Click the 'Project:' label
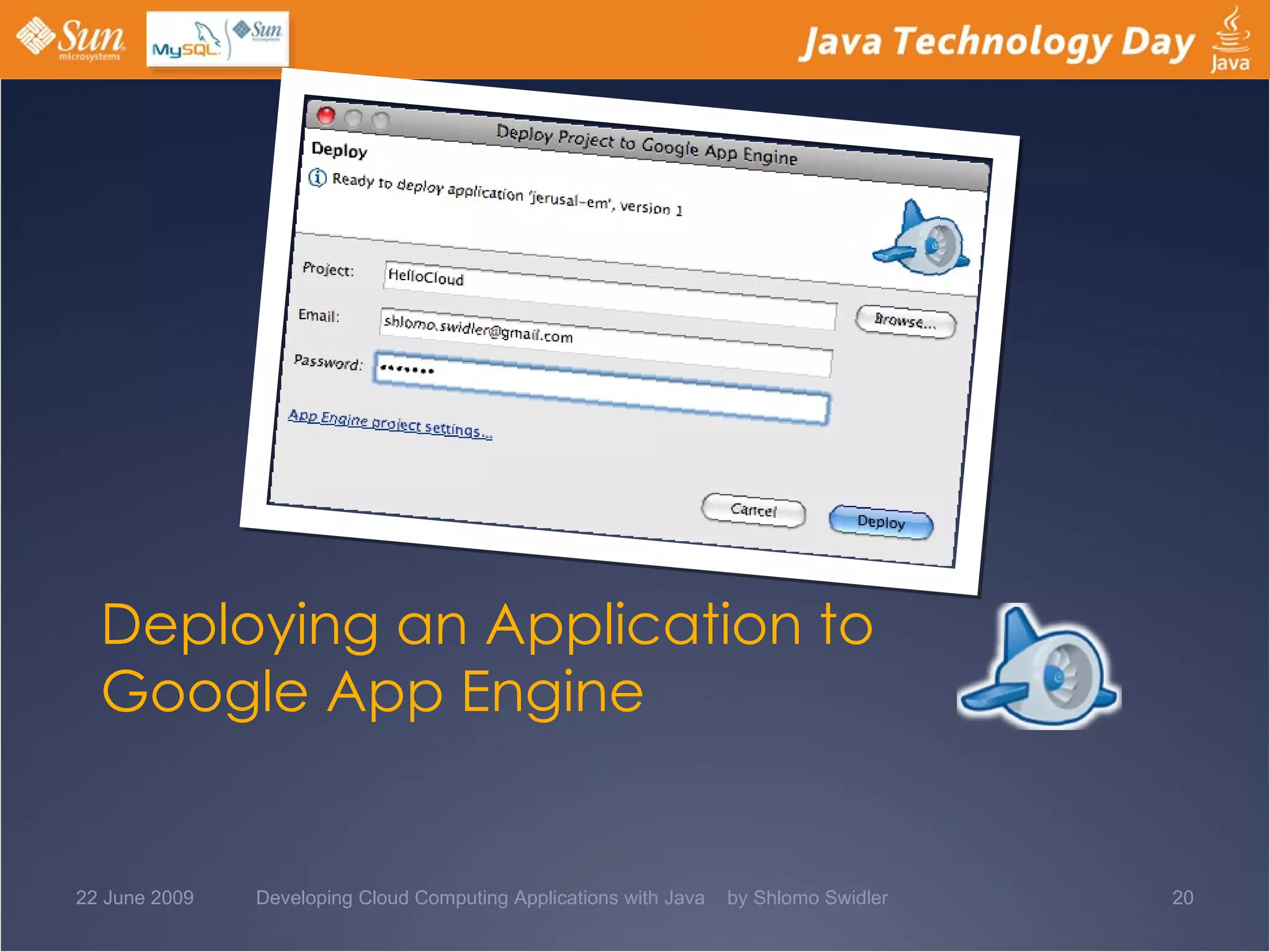Screen dimensions: 1270x952 click(x=328, y=270)
